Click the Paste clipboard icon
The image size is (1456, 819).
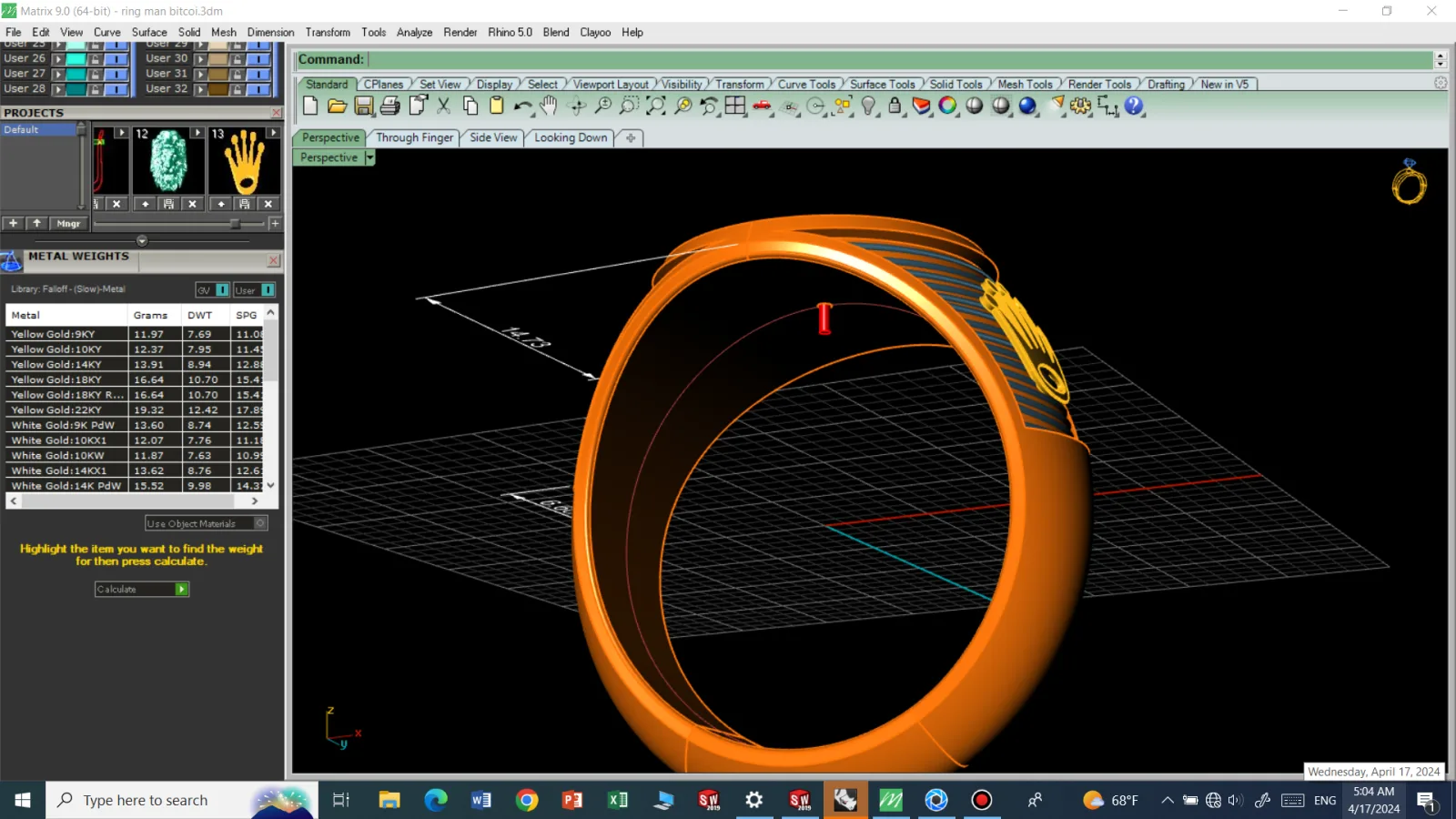click(x=496, y=106)
